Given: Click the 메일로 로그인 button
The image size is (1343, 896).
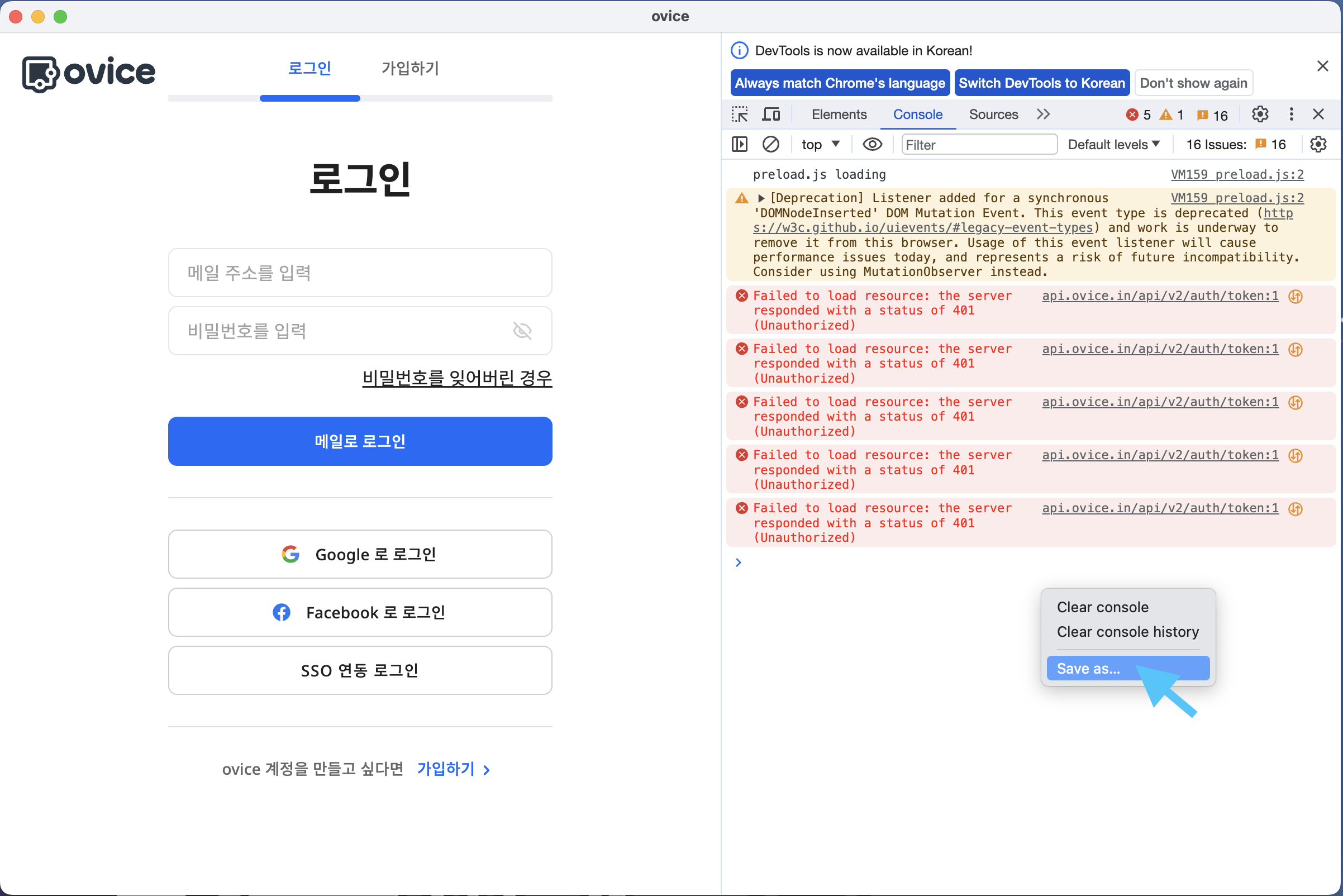Looking at the screenshot, I should pos(360,441).
